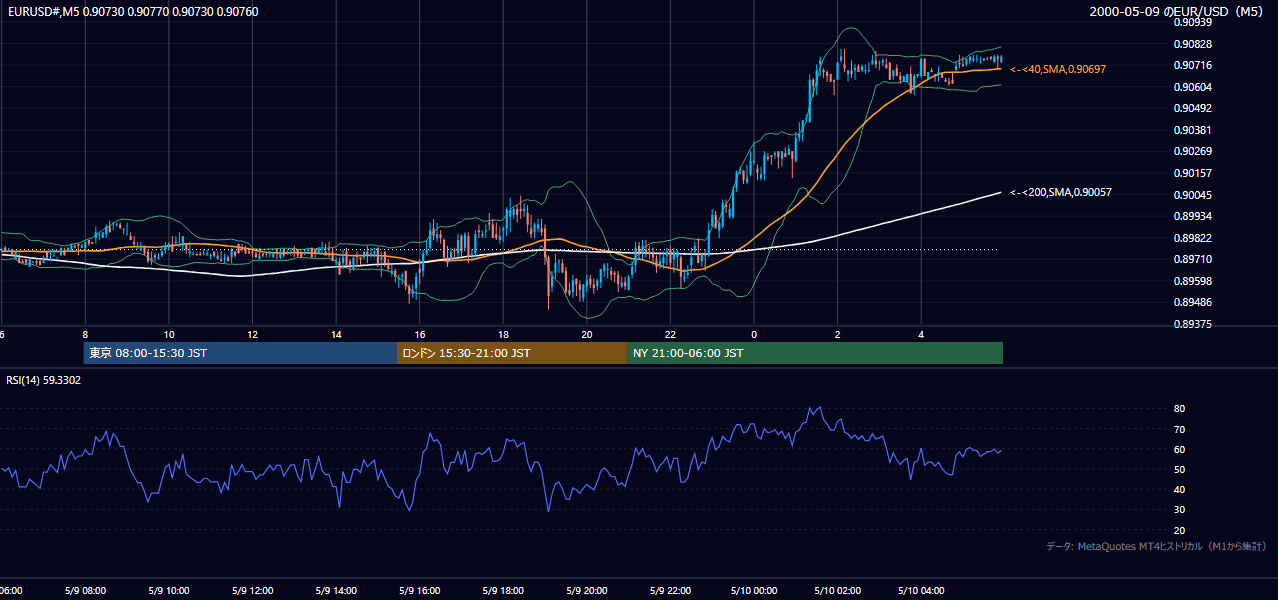Click the 5/9 22:00 bottom time label

pos(669,590)
